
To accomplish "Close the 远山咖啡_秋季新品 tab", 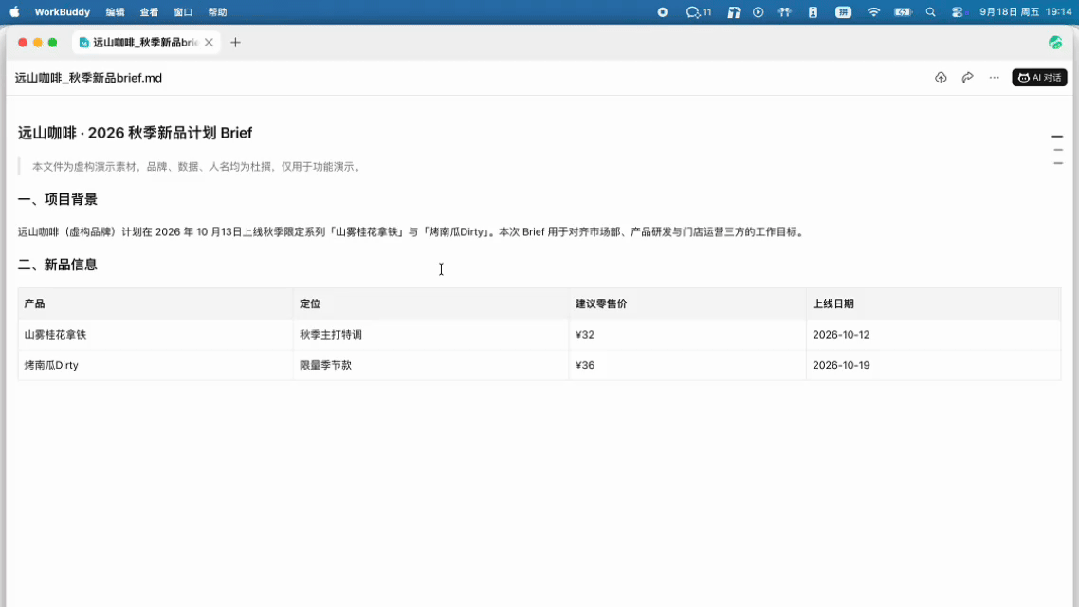I will [x=209, y=42].
